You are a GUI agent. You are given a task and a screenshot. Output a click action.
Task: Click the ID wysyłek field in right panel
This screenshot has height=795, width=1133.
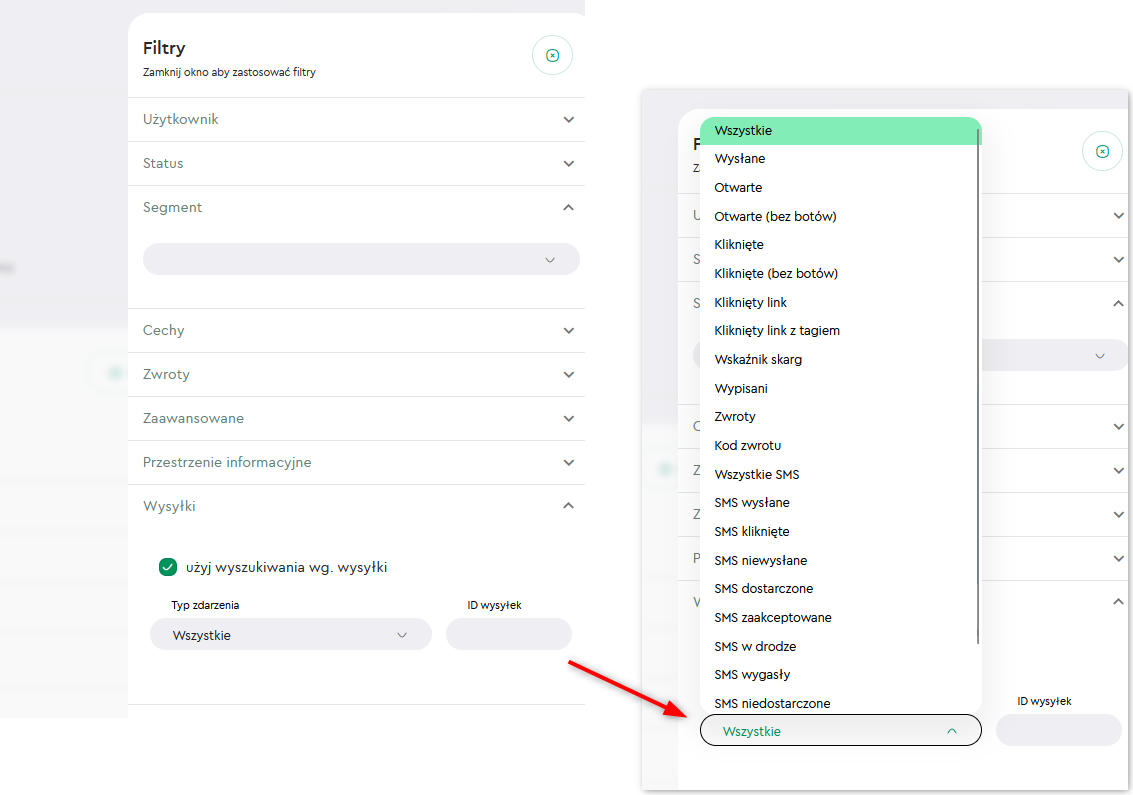point(1059,731)
